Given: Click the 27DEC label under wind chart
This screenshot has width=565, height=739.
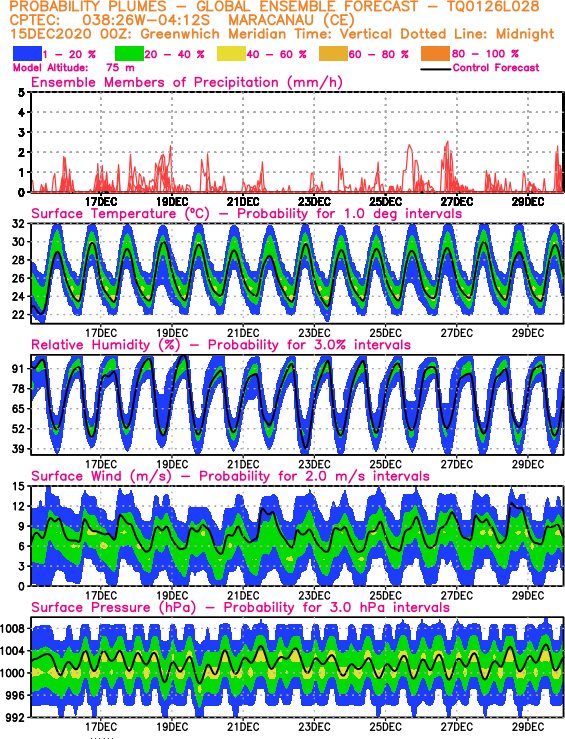Looking at the screenshot, I should pyautogui.click(x=457, y=596).
